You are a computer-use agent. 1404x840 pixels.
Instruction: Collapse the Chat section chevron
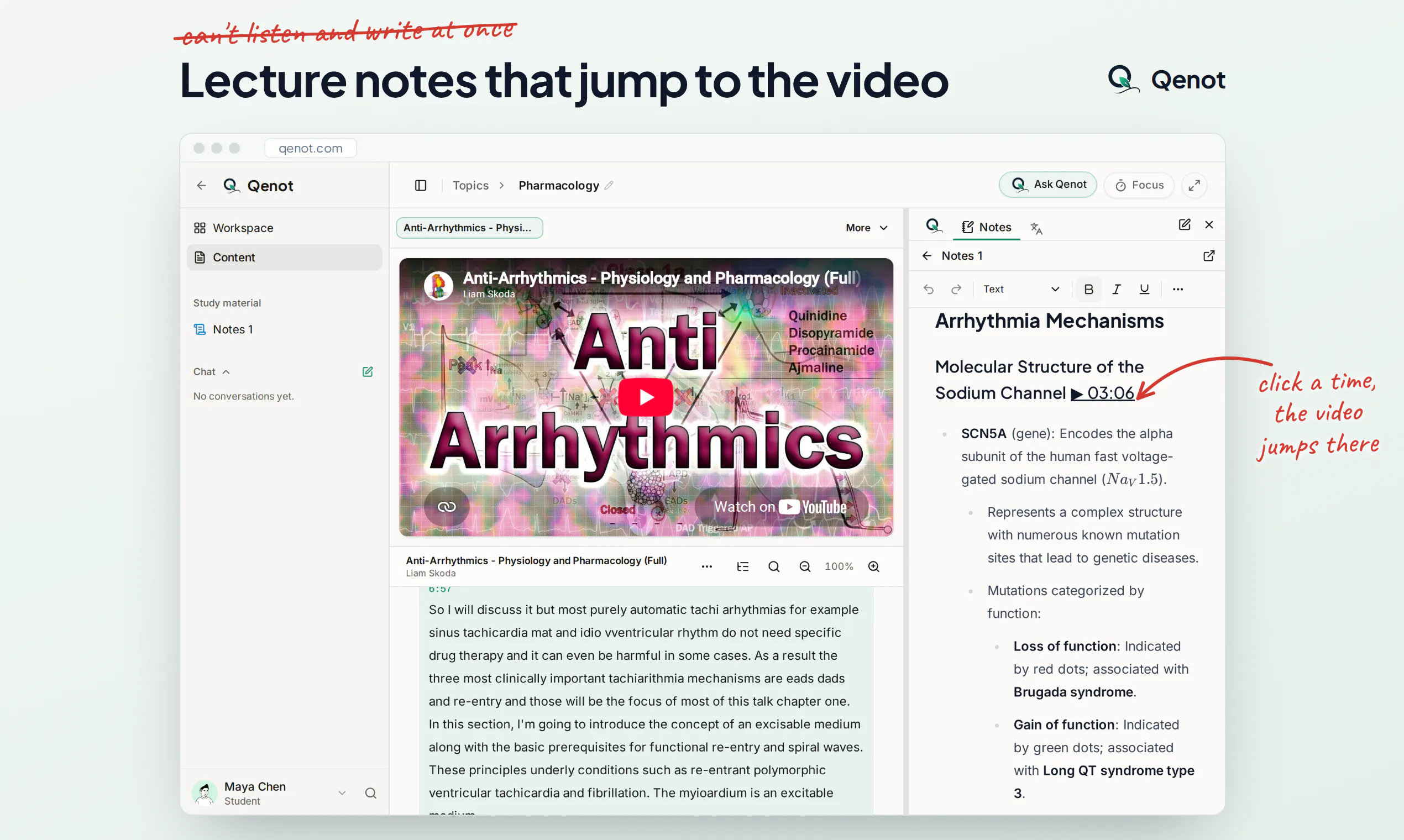point(227,372)
